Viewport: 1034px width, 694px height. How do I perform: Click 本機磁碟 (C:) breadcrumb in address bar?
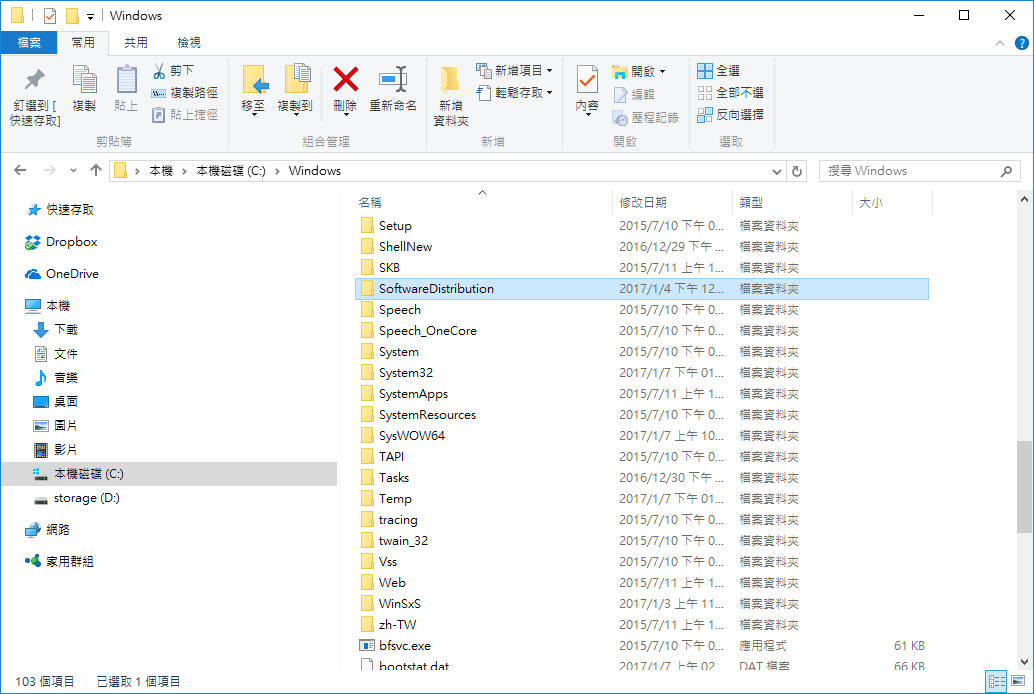(231, 171)
